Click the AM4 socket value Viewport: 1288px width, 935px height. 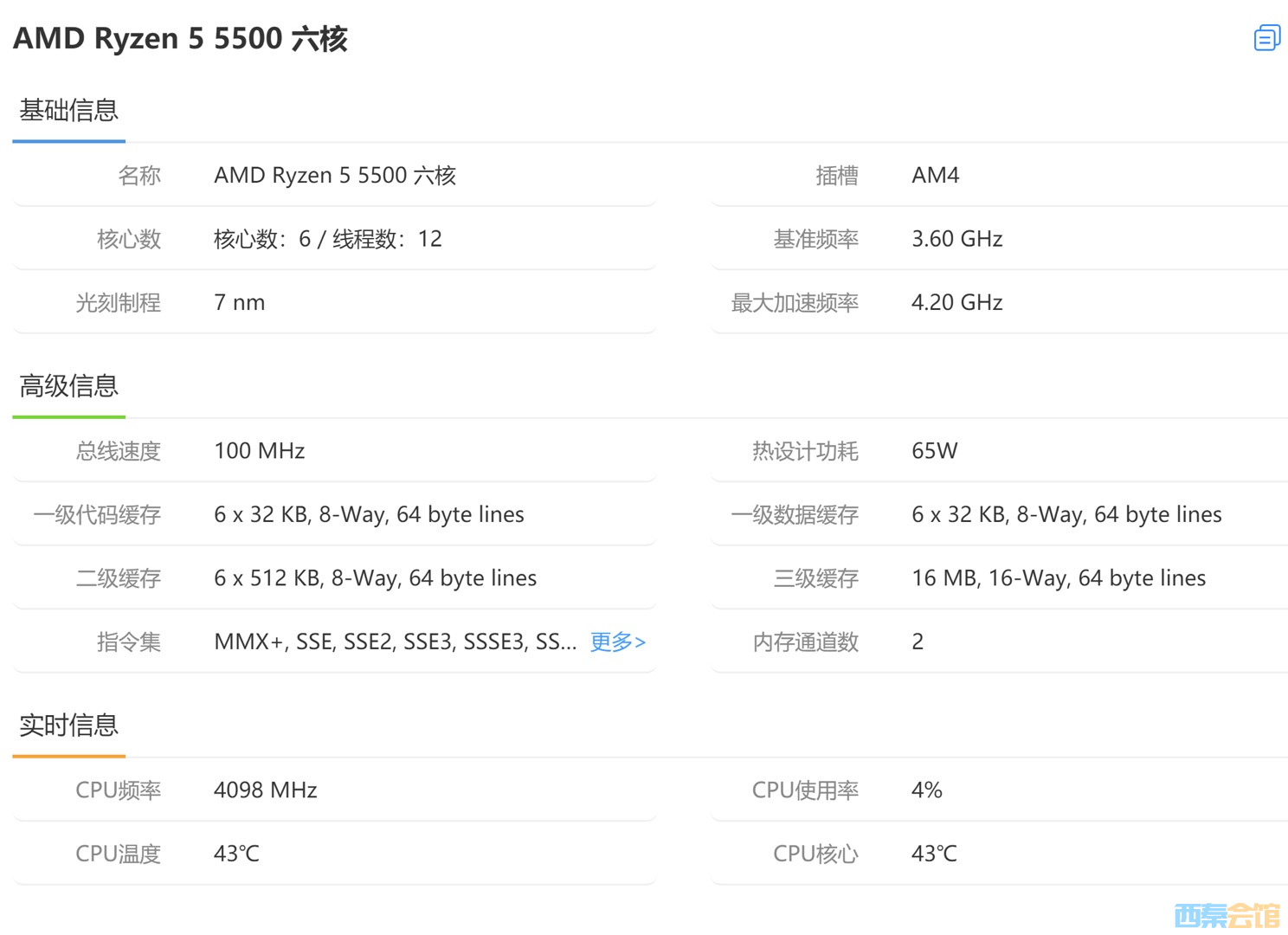point(935,176)
